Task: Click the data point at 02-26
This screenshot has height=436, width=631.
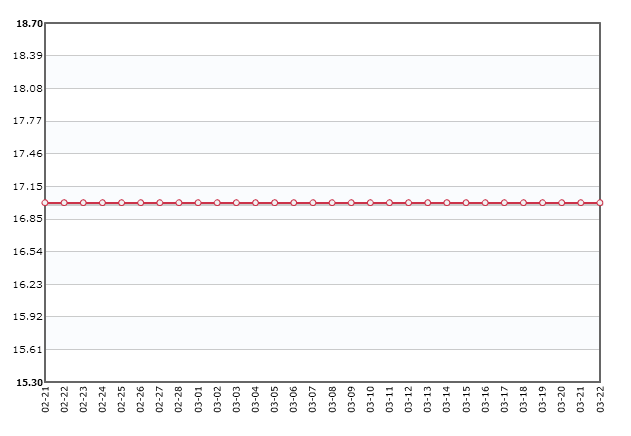Action: [x=140, y=203]
